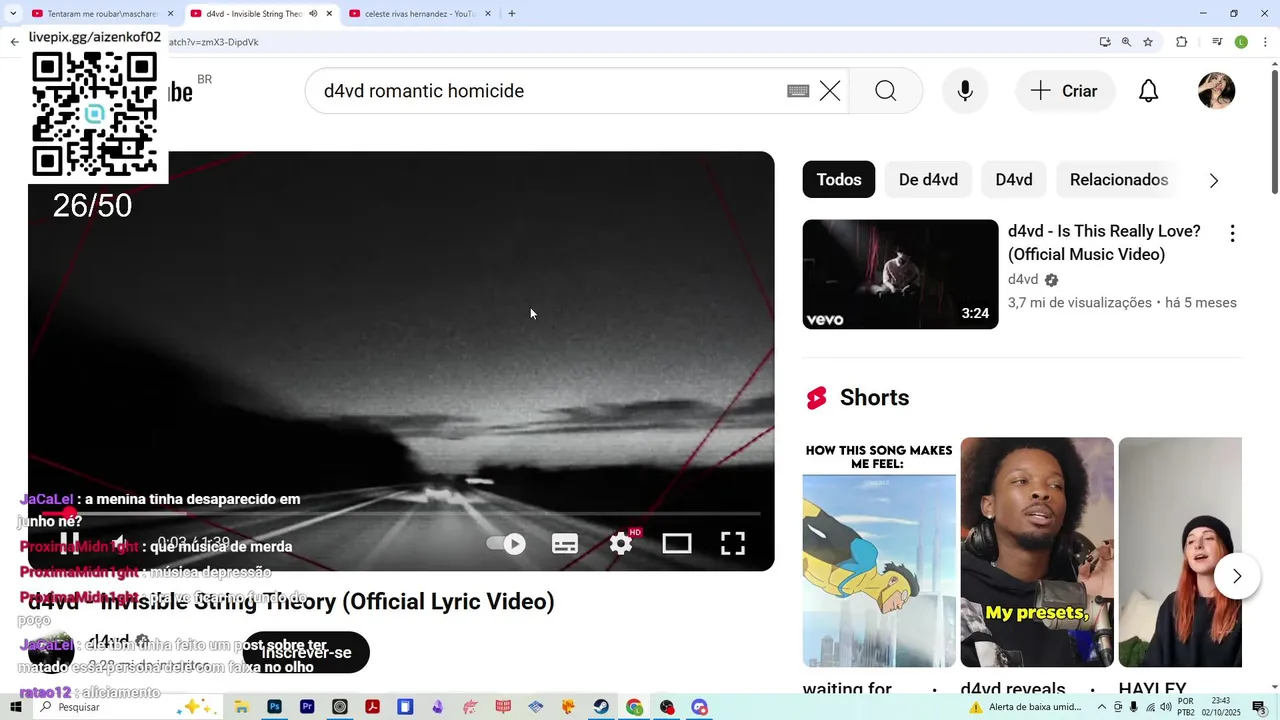The width and height of the screenshot is (1280, 720).
Task: Open the d4vd channel name under suggested video
Action: [x=1023, y=280]
